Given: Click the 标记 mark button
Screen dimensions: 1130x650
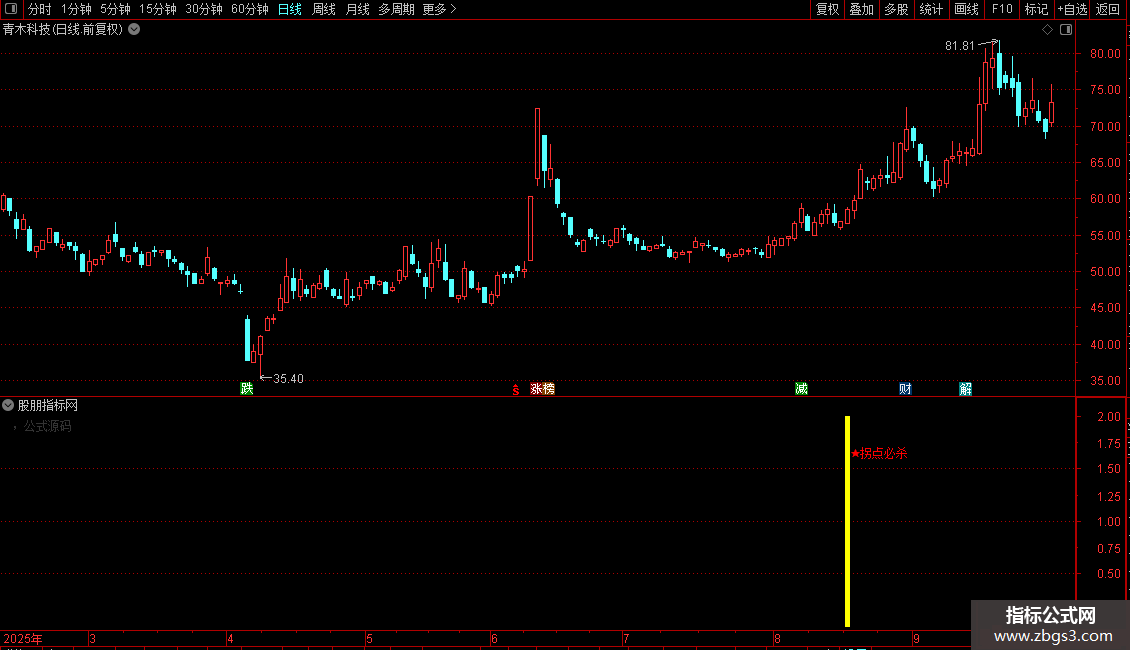Looking at the screenshot, I should (x=1036, y=9).
